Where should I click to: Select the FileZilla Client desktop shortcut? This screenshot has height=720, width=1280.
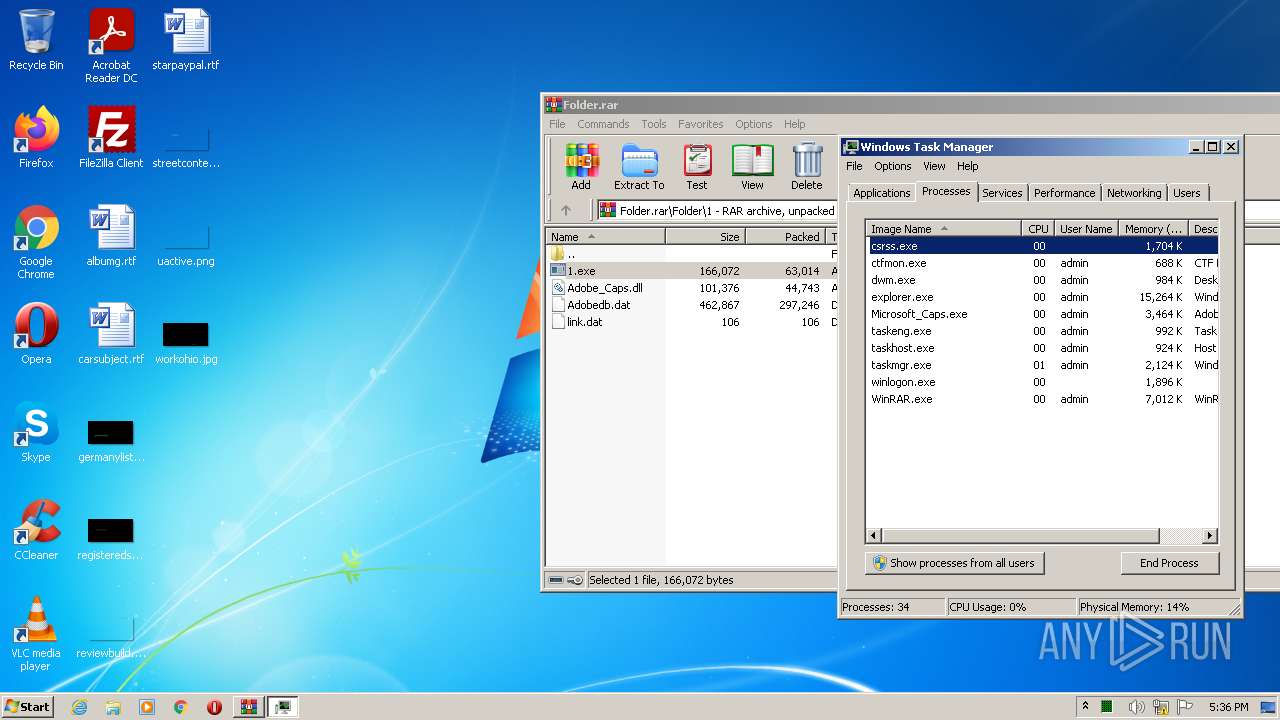[x=111, y=138]
